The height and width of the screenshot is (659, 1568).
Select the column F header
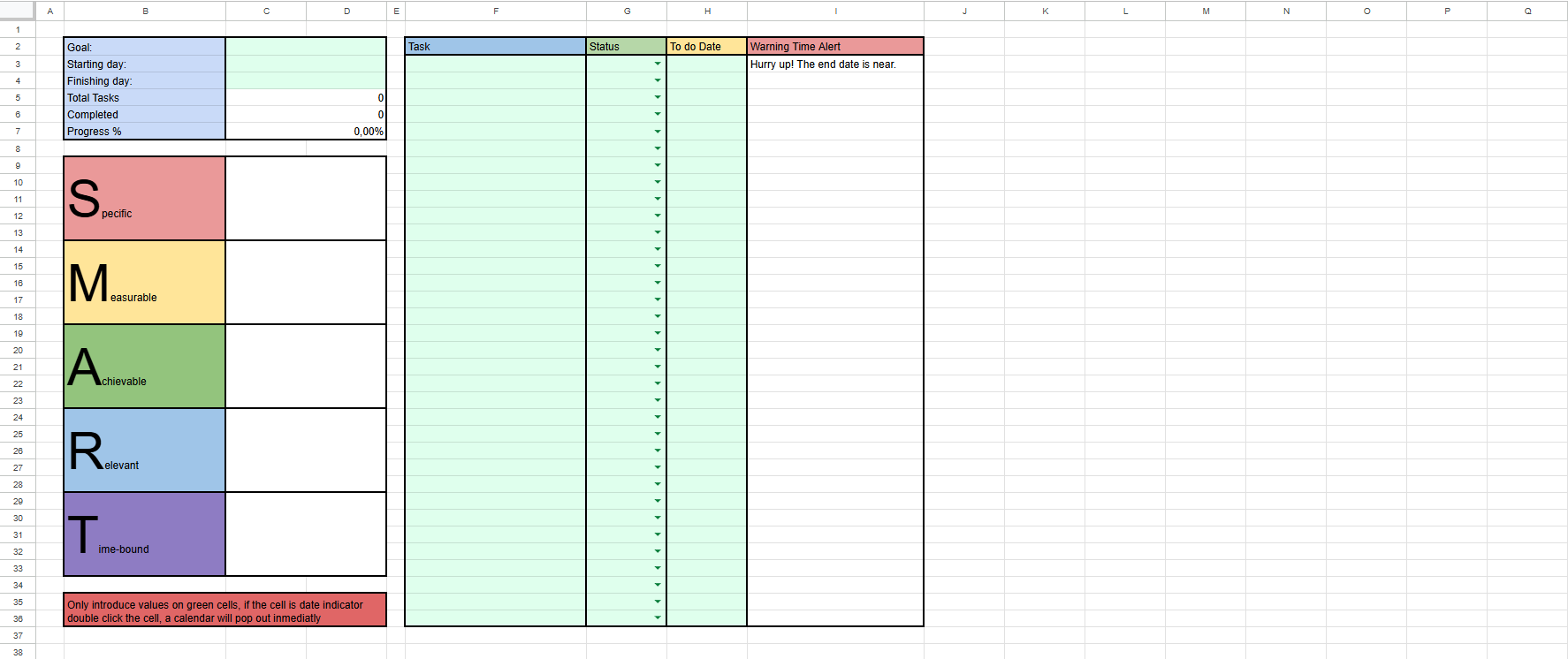pos(495,11)
